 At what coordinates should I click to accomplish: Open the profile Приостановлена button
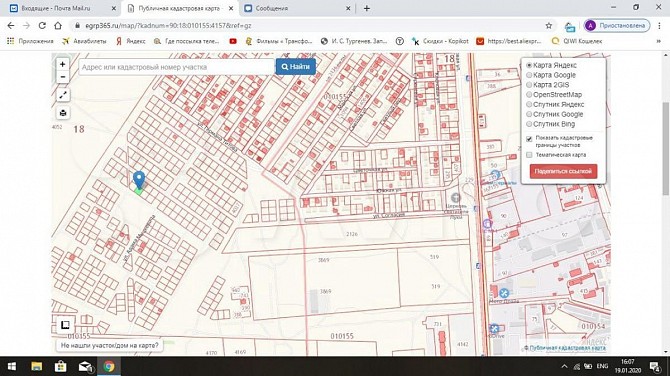[x=617, y=26]
